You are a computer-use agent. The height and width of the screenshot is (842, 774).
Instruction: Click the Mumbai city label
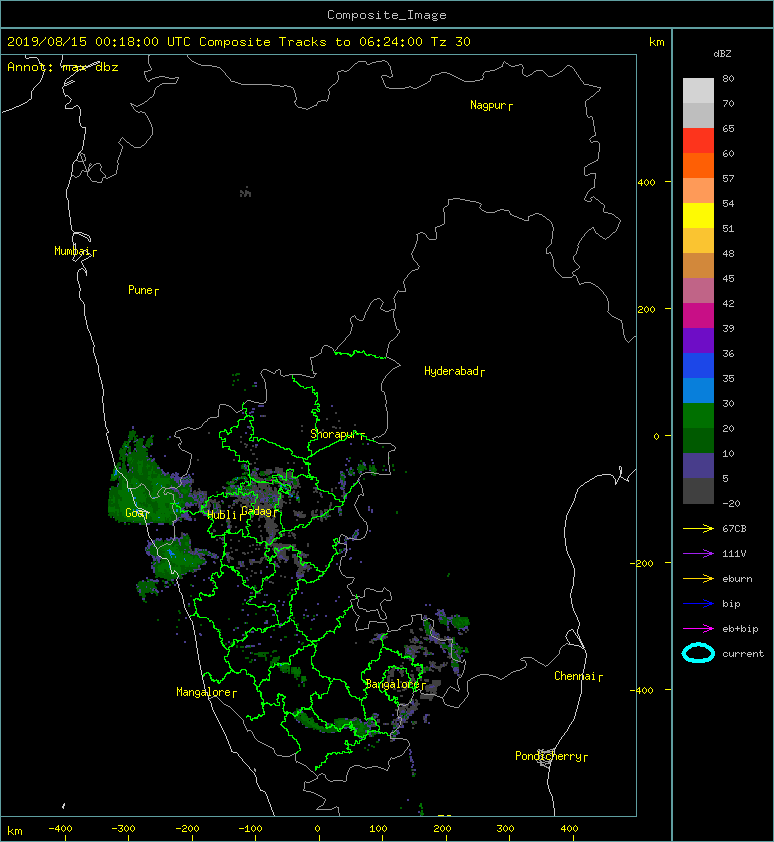point(72,251)
